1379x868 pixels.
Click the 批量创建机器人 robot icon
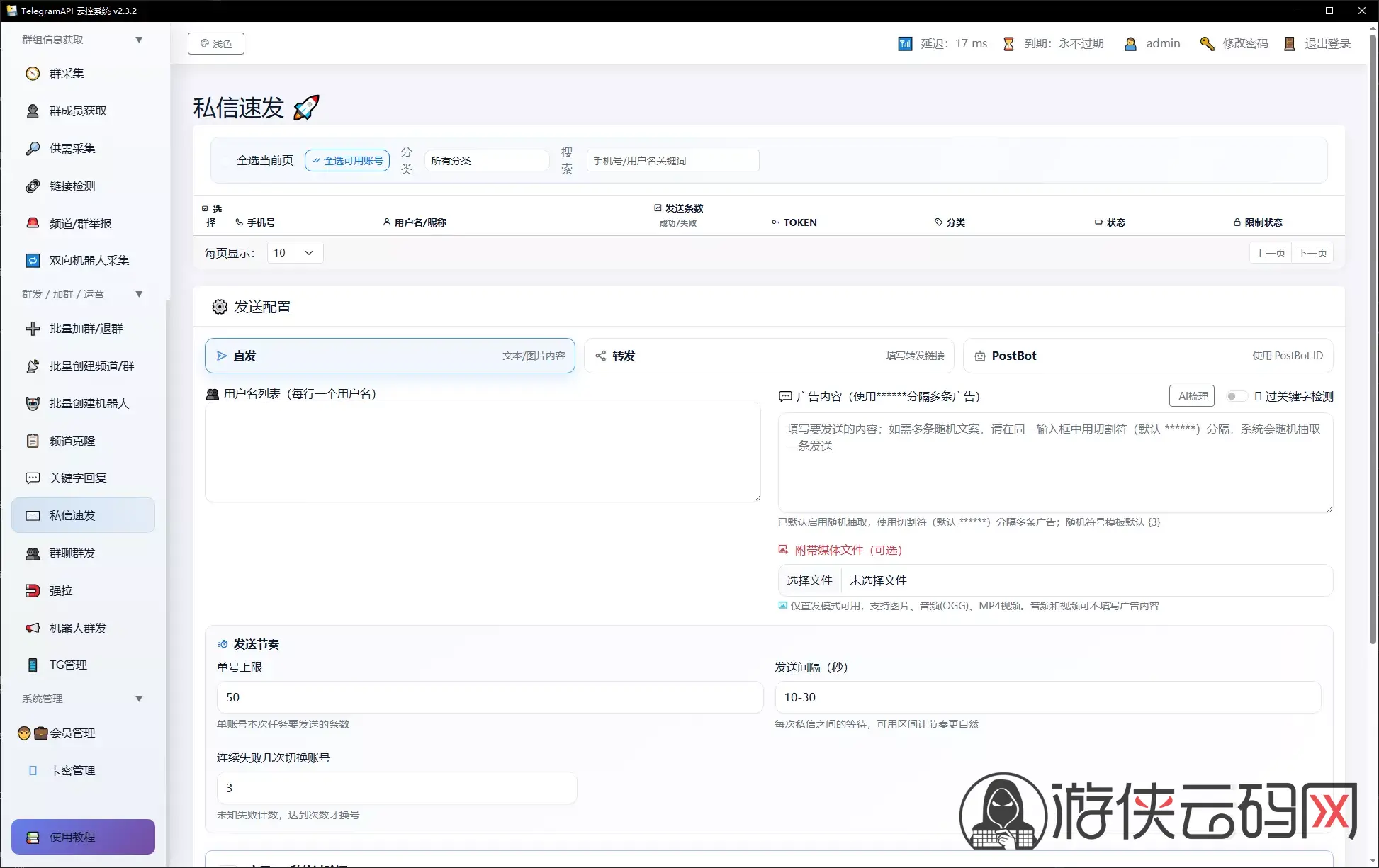[x=33, y=404]
